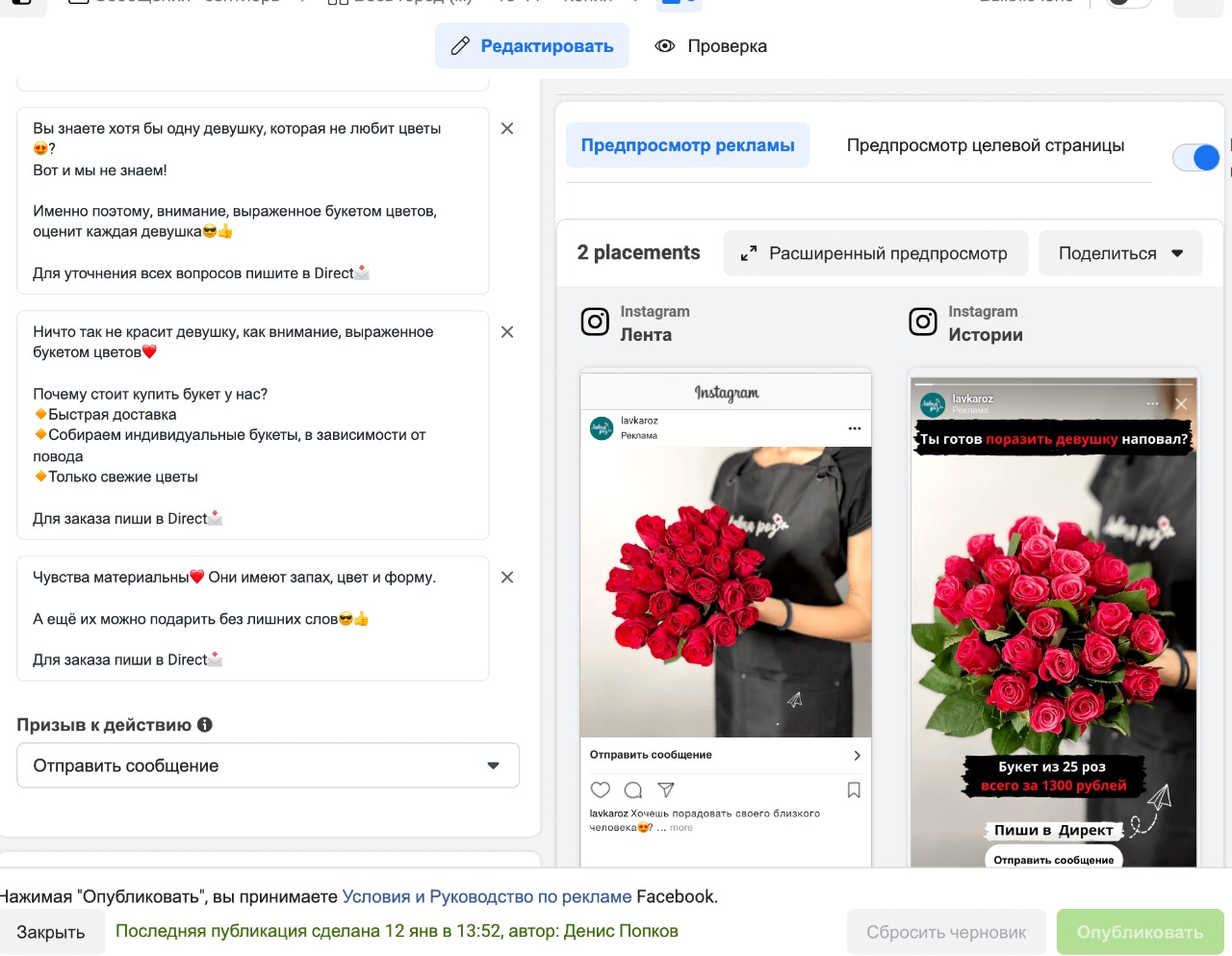Click the "Букет из 25 роз" story caption
Viewport: 1232px width, 956px height.
point(1052,767)
